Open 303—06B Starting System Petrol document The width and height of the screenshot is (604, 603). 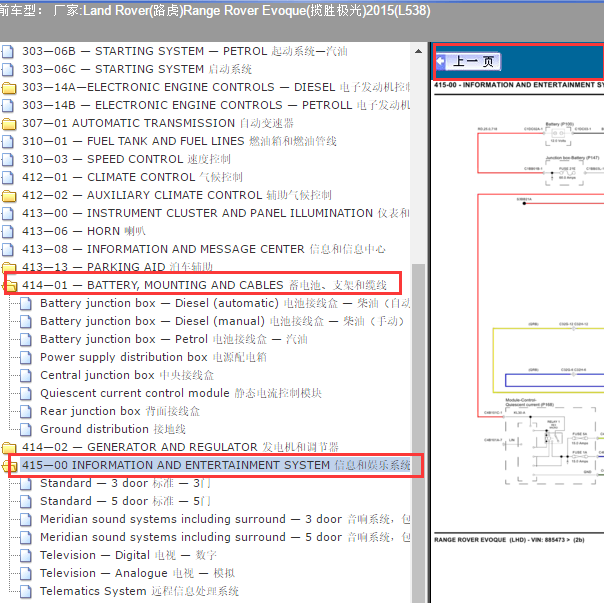[185, 51]
